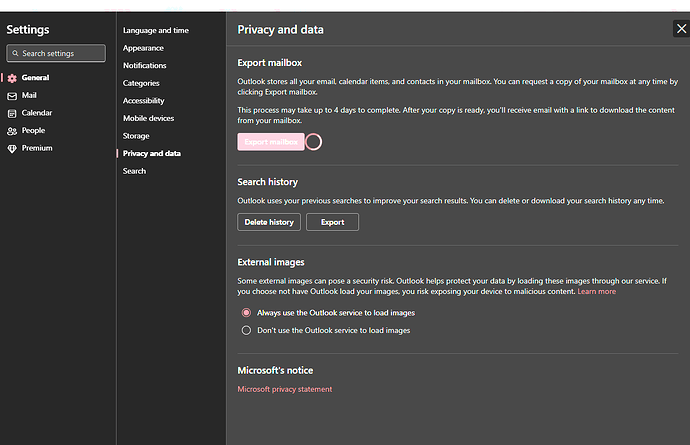Click the Mail envelope icon
The height and width of the screenshot is (445, 690).
click(12, 96)
